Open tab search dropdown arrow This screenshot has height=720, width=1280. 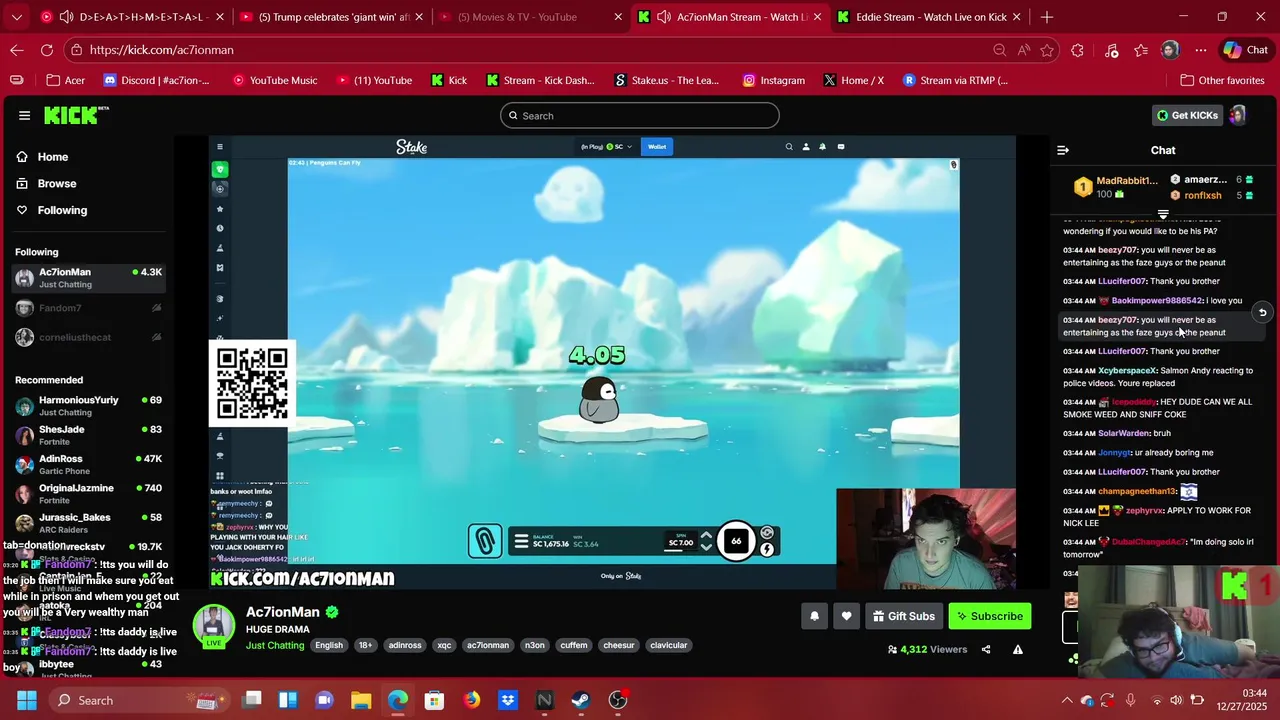(x=16, y=17)
